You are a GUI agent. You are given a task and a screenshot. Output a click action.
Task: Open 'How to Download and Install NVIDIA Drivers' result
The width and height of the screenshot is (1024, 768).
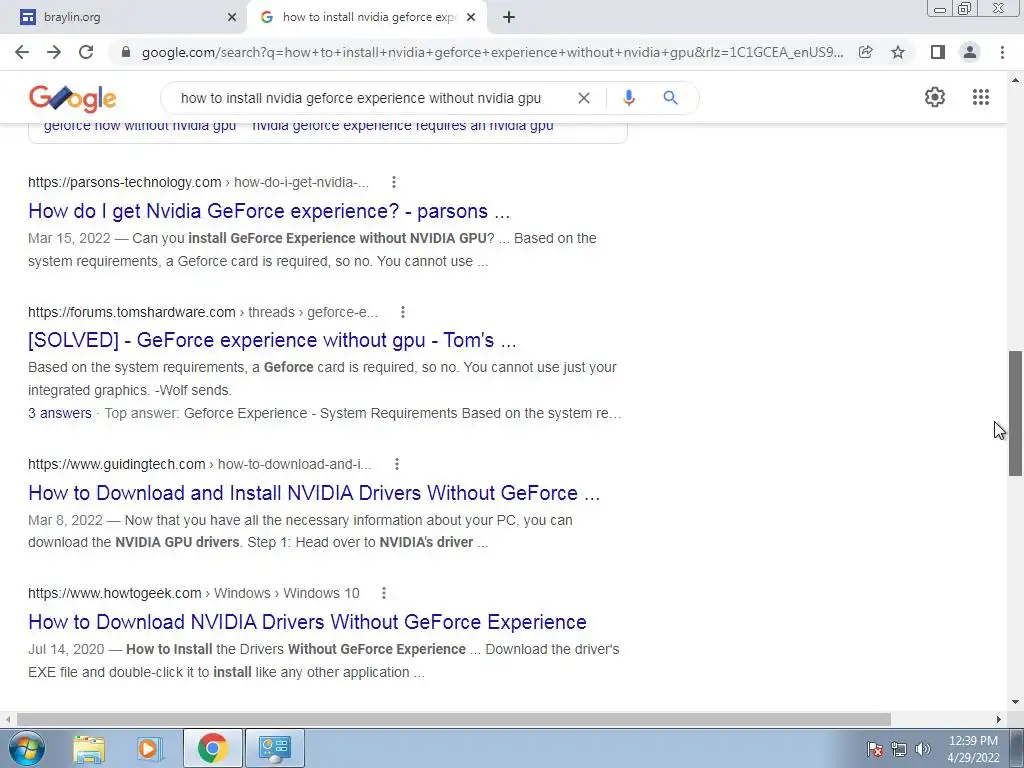[x=314, y=493]
